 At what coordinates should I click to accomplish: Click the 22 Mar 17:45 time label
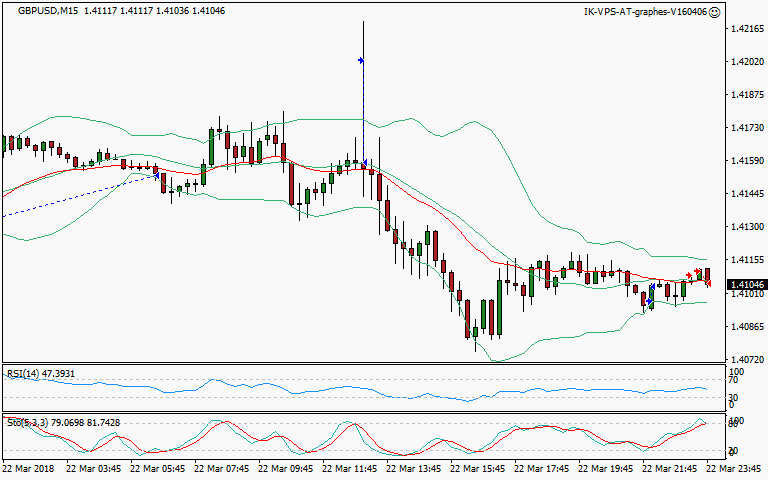tap(542, 468)
